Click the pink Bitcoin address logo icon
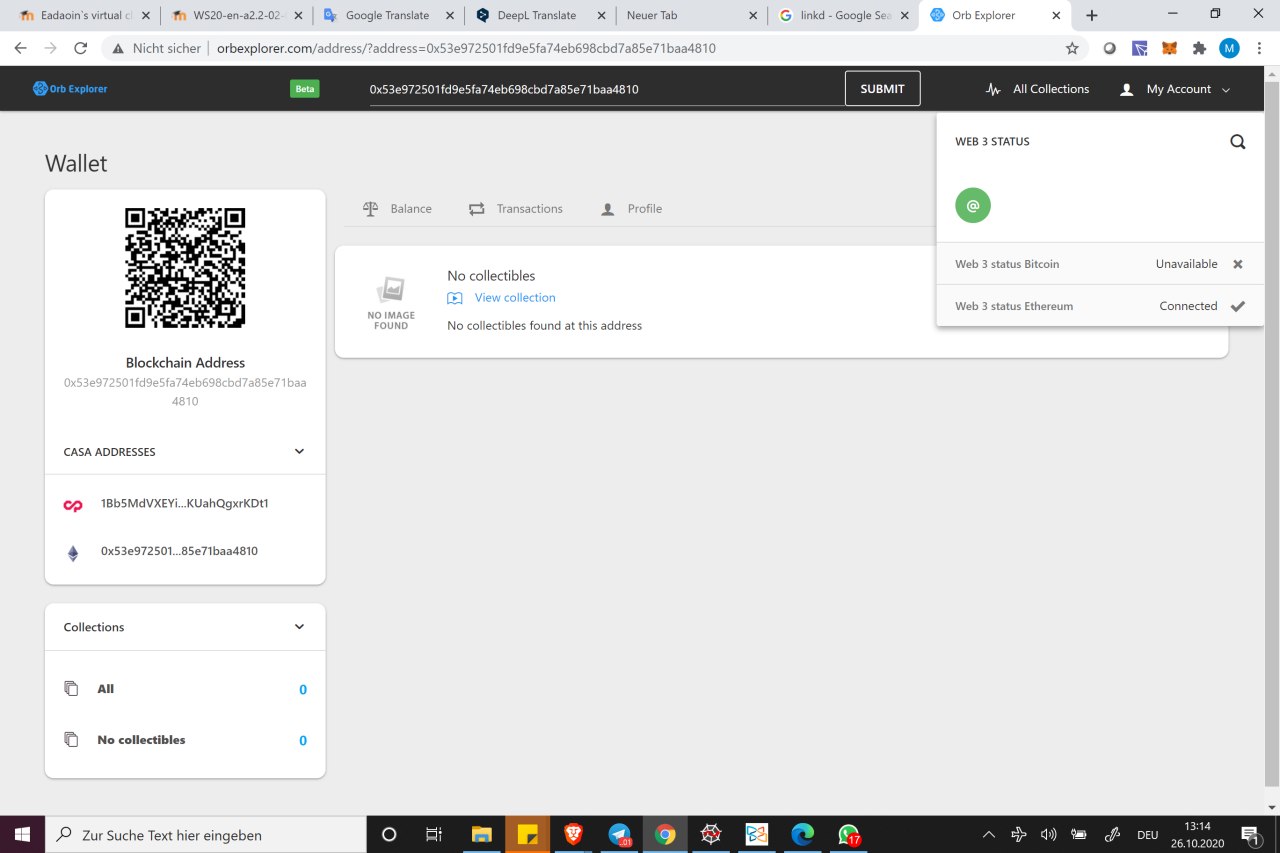 point(73,506)
